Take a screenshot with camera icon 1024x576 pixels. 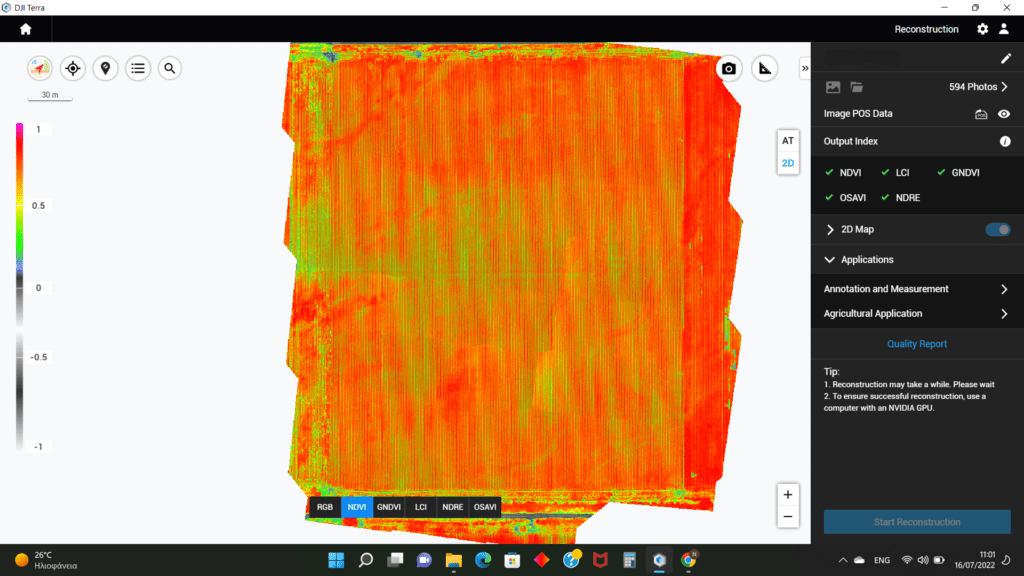(x=729, y=69)
